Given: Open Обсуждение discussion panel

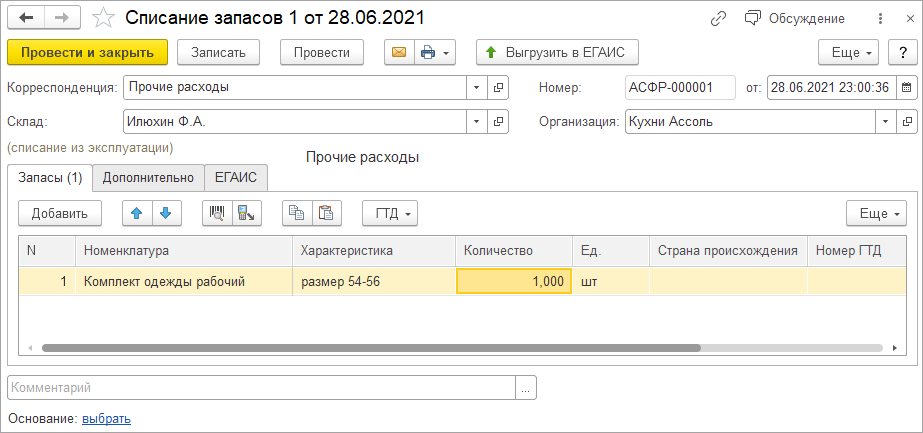Looking at the screenshot, I should (x=794, y=19).
